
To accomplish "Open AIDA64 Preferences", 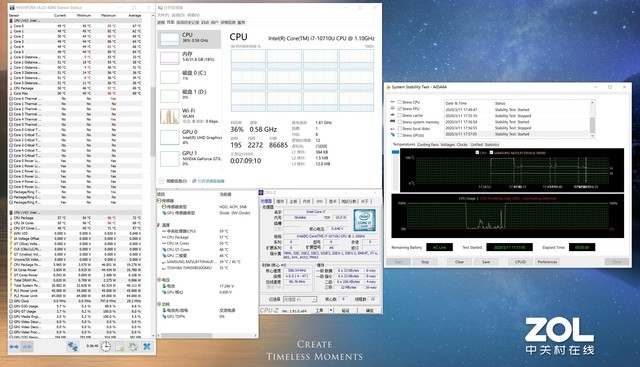I will [x=547, y=262].
